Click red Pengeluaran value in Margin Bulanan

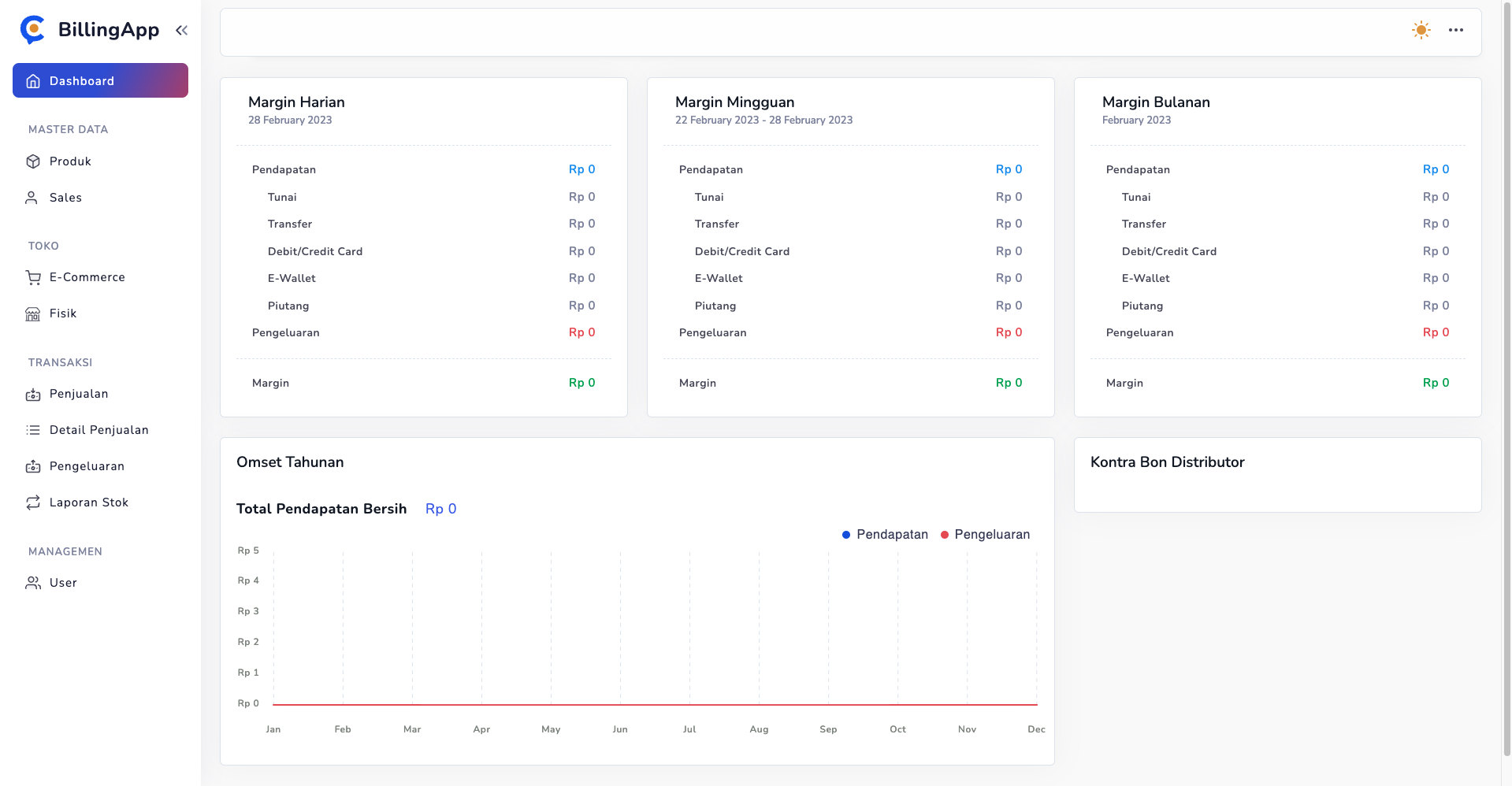point(1436,332)
